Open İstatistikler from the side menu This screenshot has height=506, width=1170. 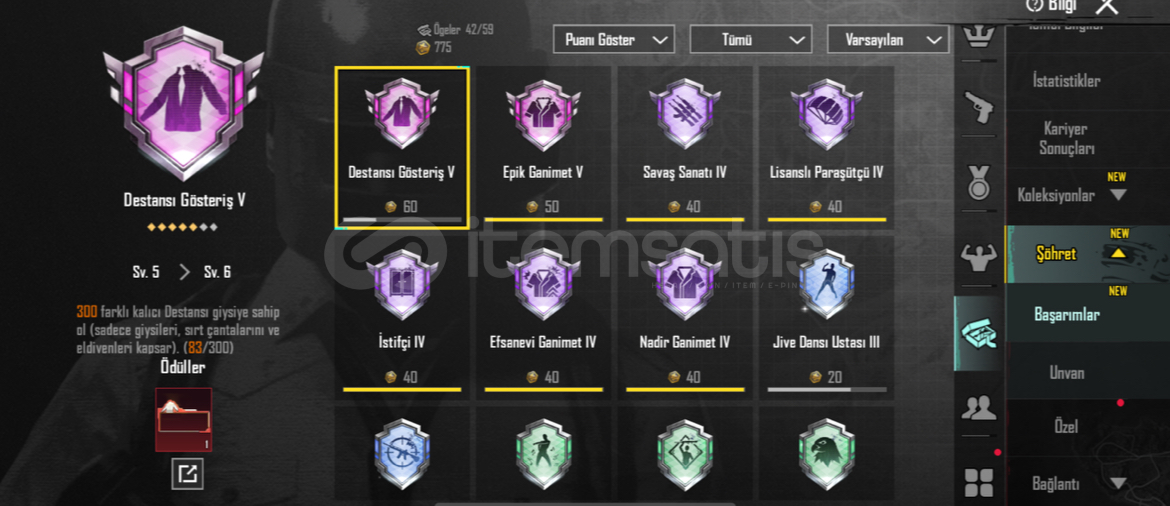1066,81
